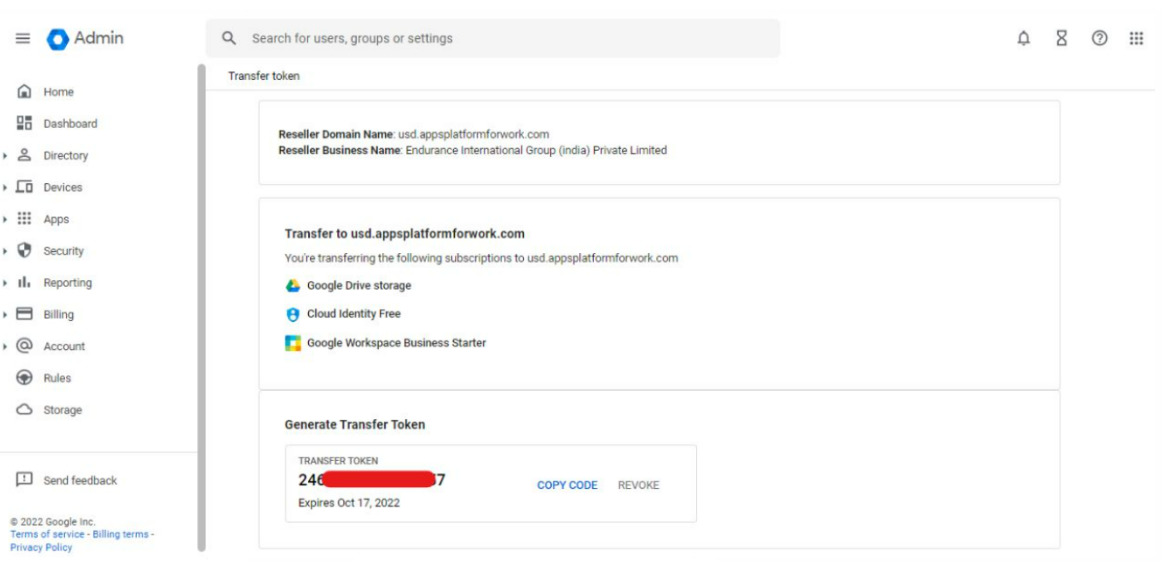Open the main hamburger menu
Image resolution: width=1162 pixels, height=576 pixels.
(23, 39)
